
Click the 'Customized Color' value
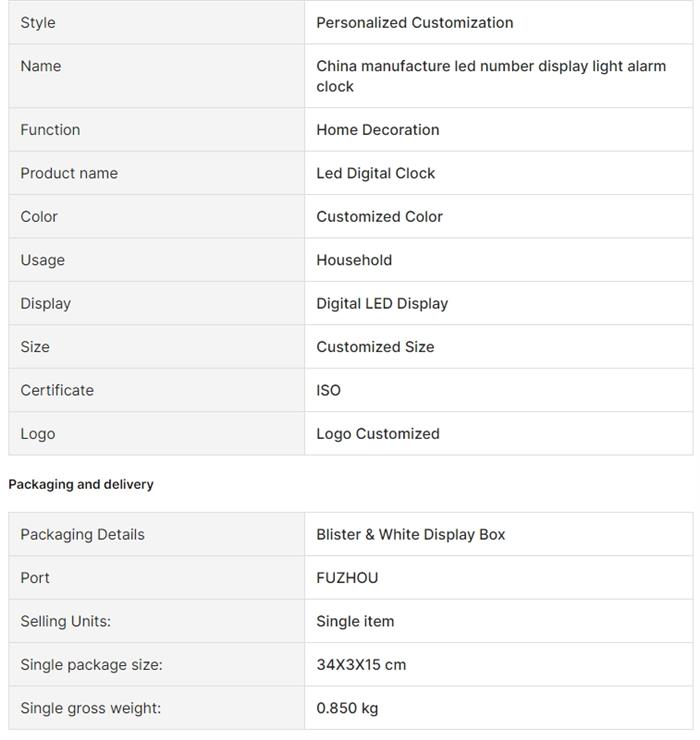coord(379,217)
